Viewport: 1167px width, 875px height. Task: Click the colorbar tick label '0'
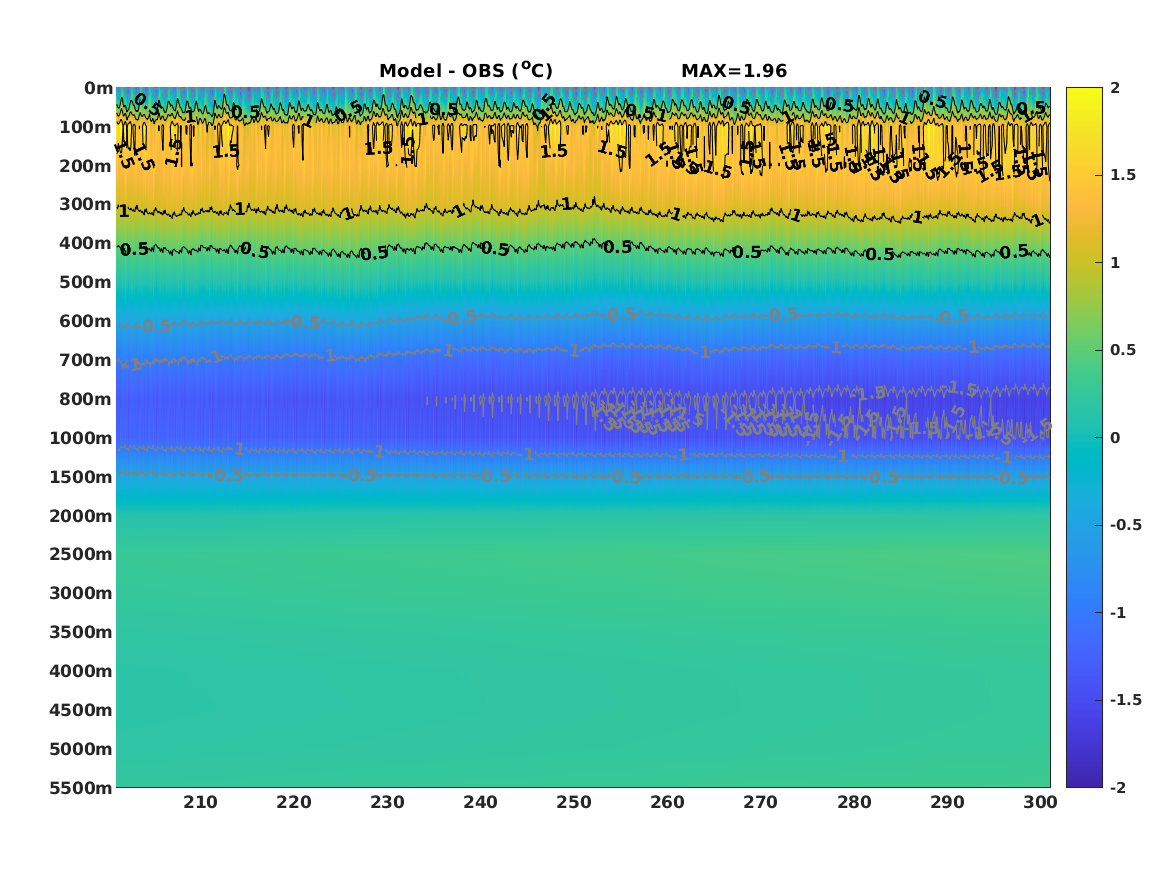1115,438
